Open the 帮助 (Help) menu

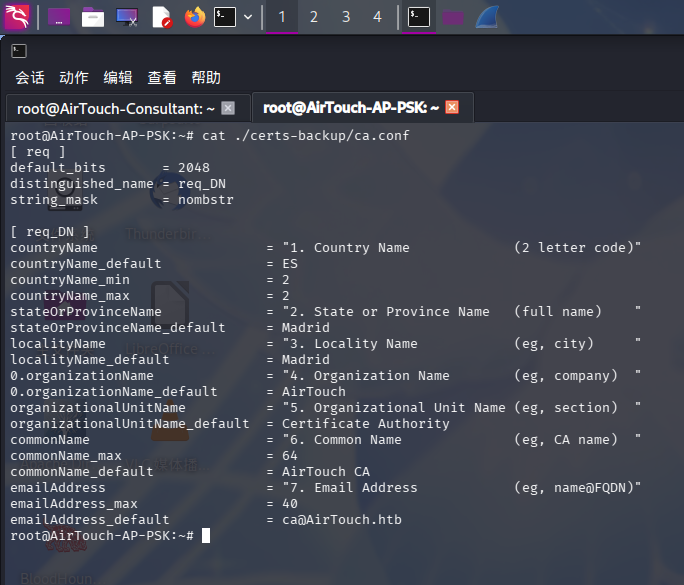(x=206, y=78)
